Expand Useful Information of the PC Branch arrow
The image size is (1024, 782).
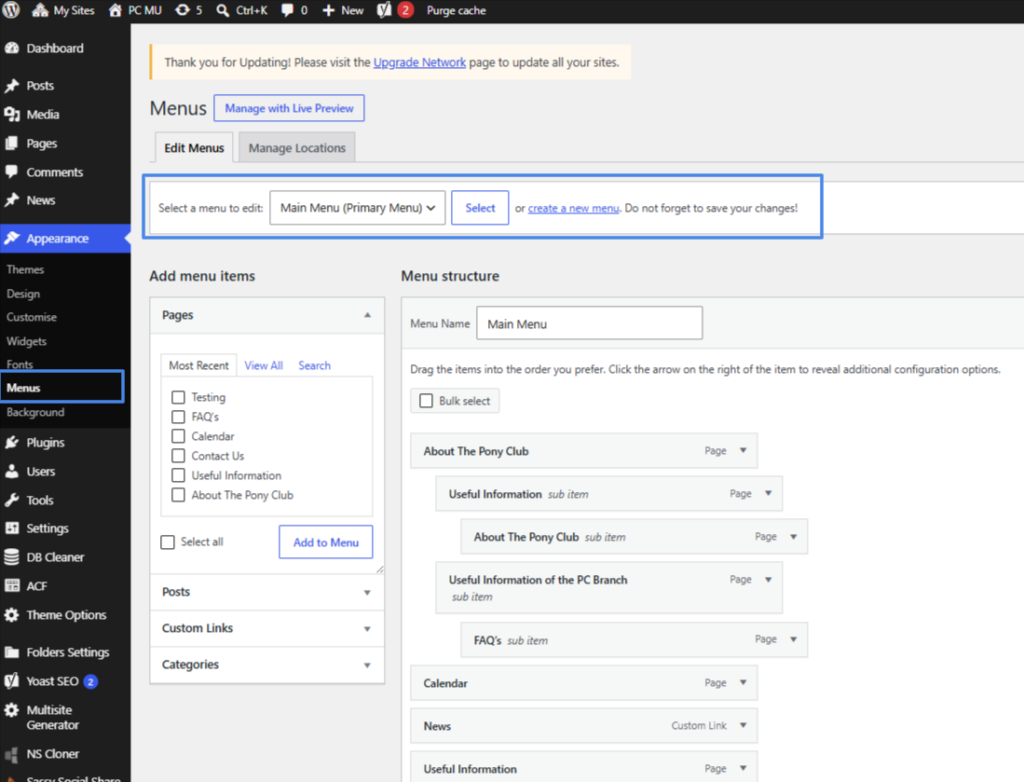[769, 579]
